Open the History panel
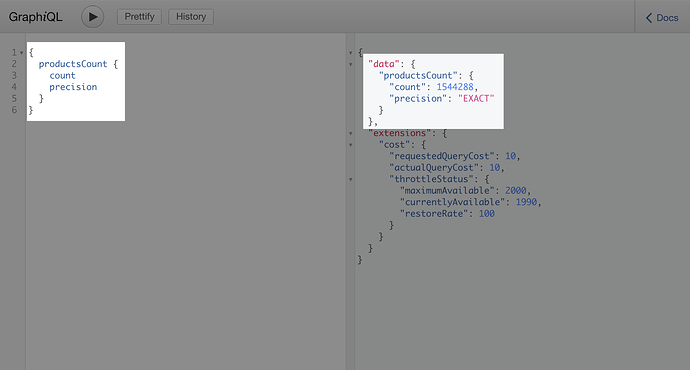The image size is (690, 370). click(x=191, y=17)
